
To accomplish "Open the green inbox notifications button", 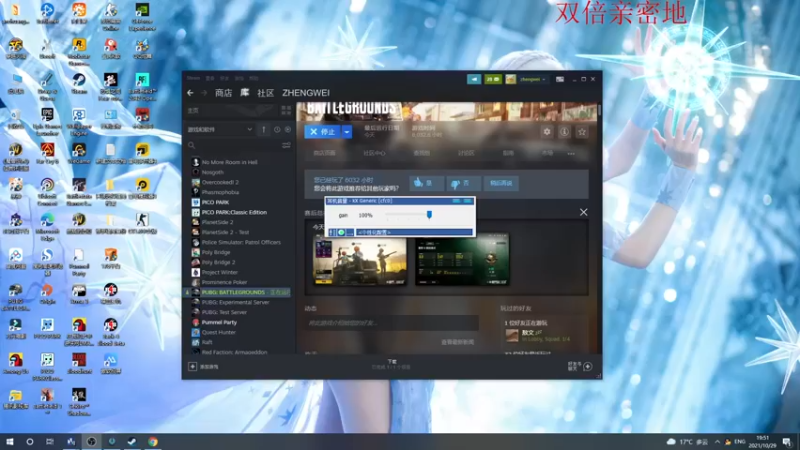I will [493, 79].
